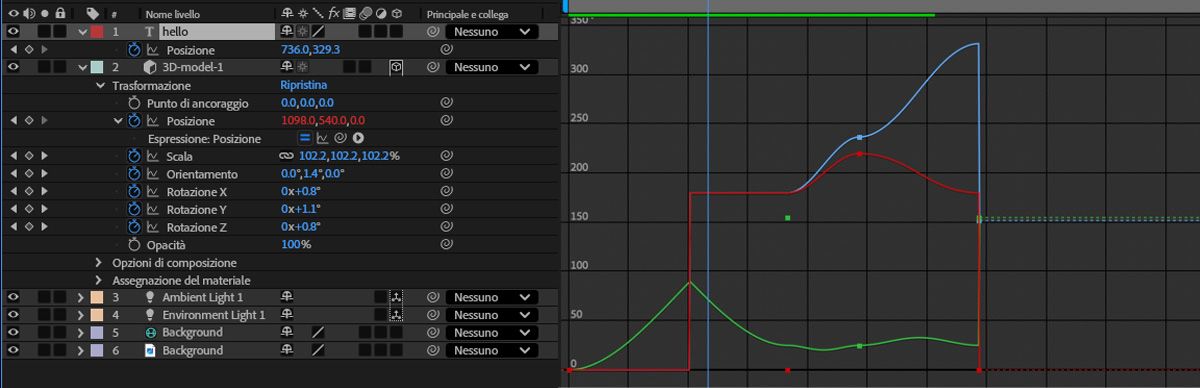Screen dimensions: 1200x388
Task: Click red label color swatch of hello
Action: pos(97,32)
